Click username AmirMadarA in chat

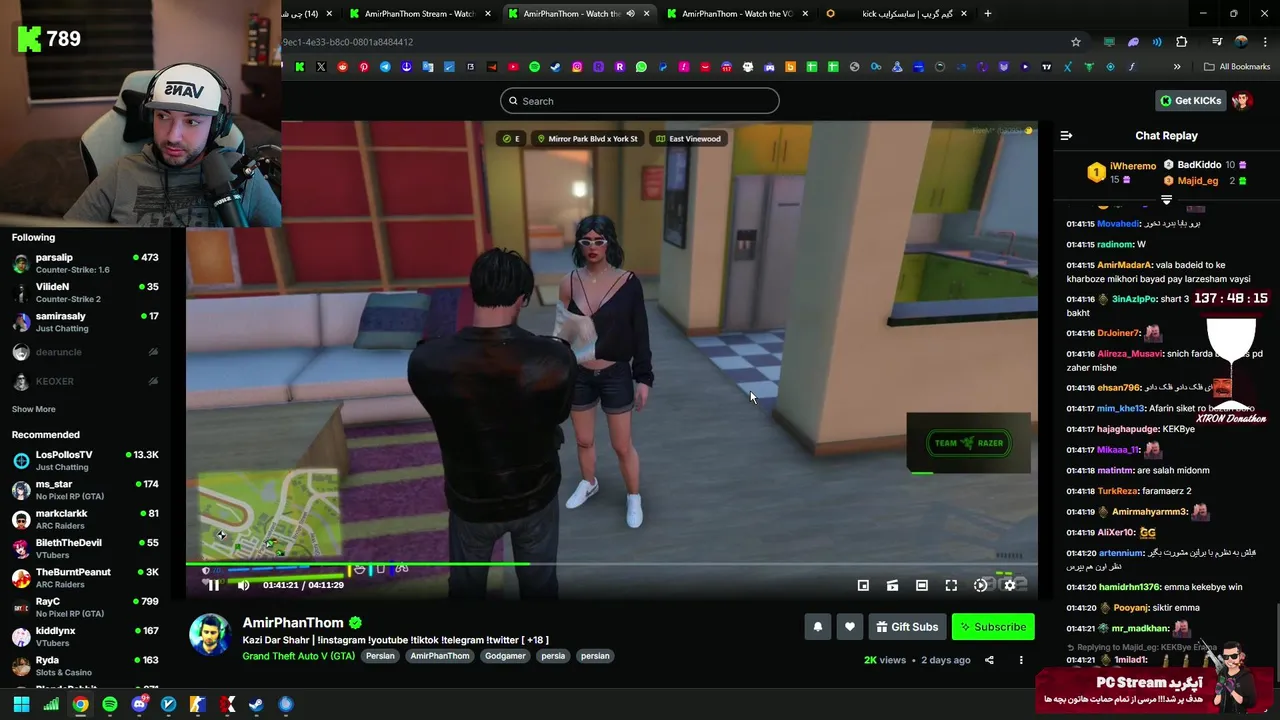click(x=1125, y=265)
